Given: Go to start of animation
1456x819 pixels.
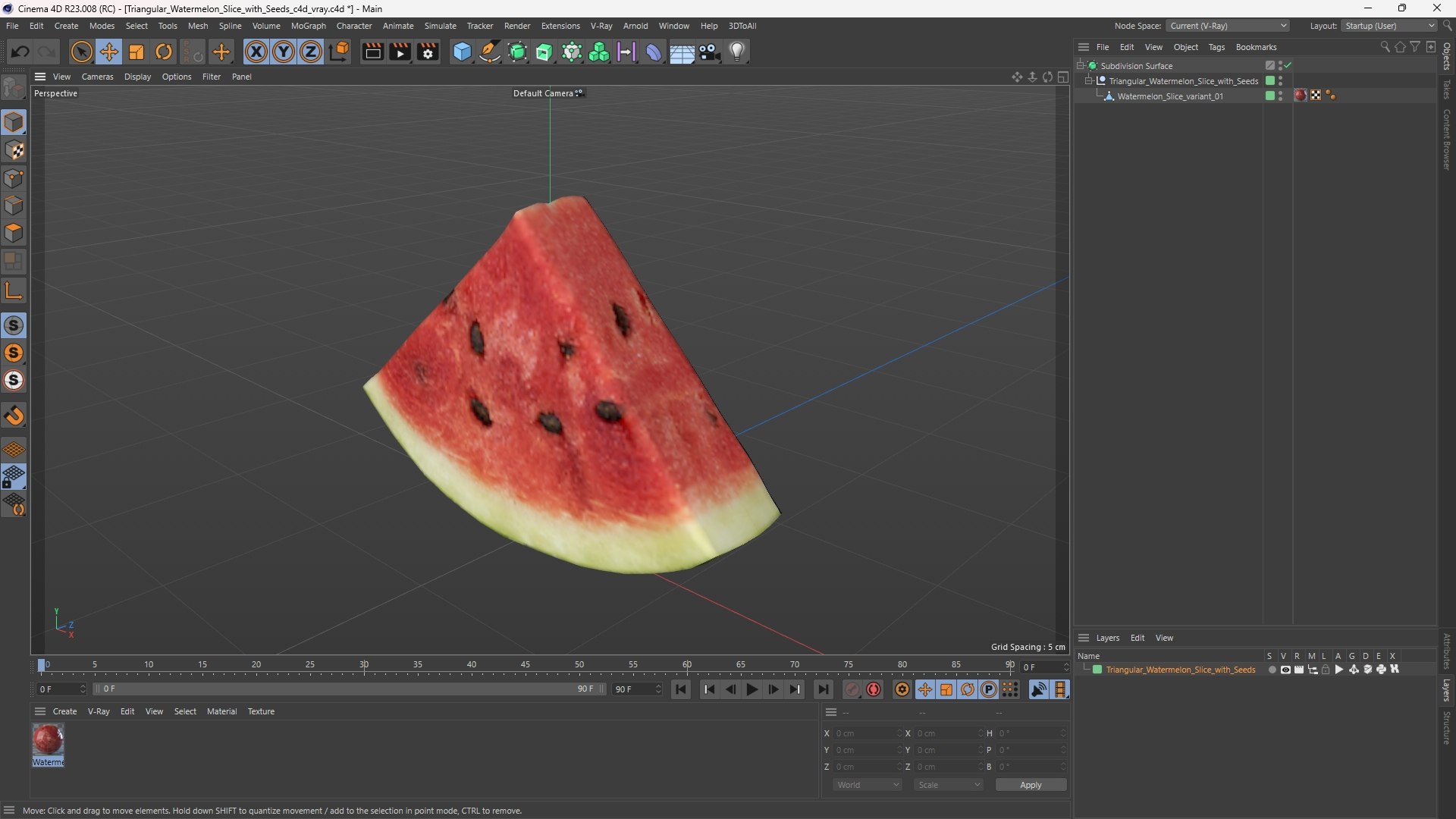Looking at the screenshot, I should pos(681,689).
